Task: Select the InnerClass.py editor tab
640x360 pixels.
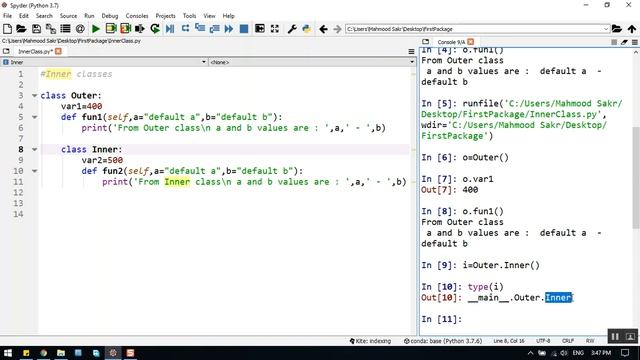Action: coord(36,51)
